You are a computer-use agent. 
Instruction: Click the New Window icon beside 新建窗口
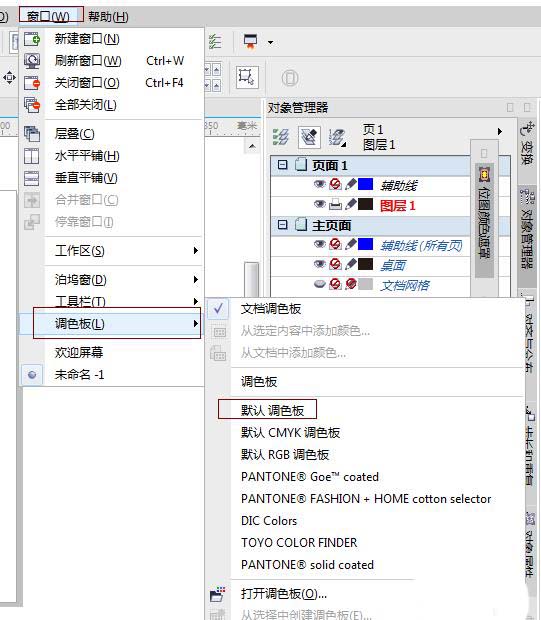tap(32, 39)
